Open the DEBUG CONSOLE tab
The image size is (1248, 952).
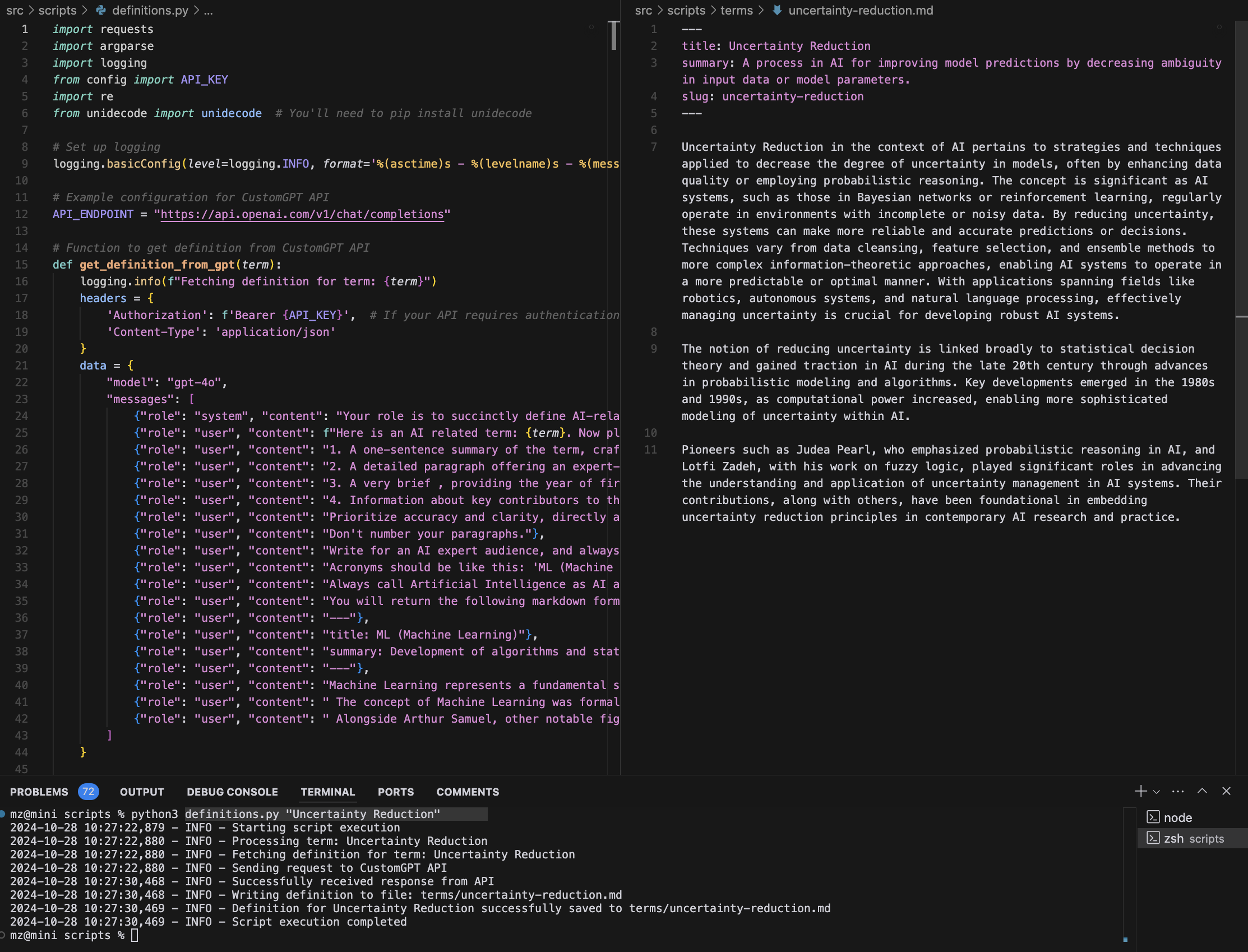(232, 792)
